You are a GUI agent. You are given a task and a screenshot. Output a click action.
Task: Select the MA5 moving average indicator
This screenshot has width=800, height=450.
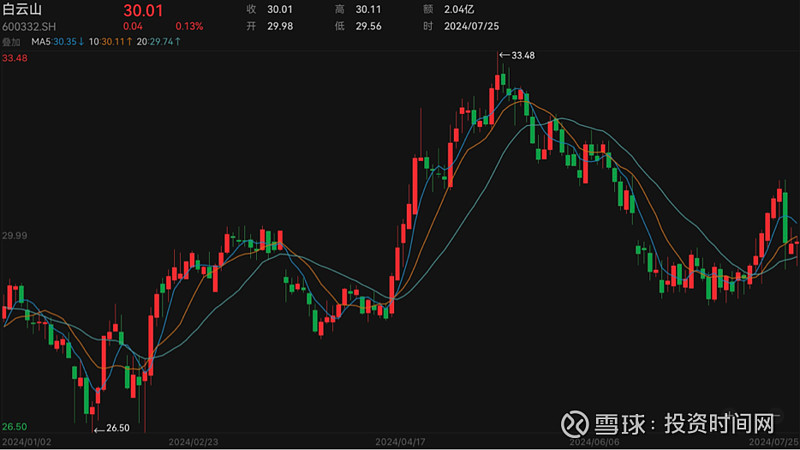tap(58, 42)
